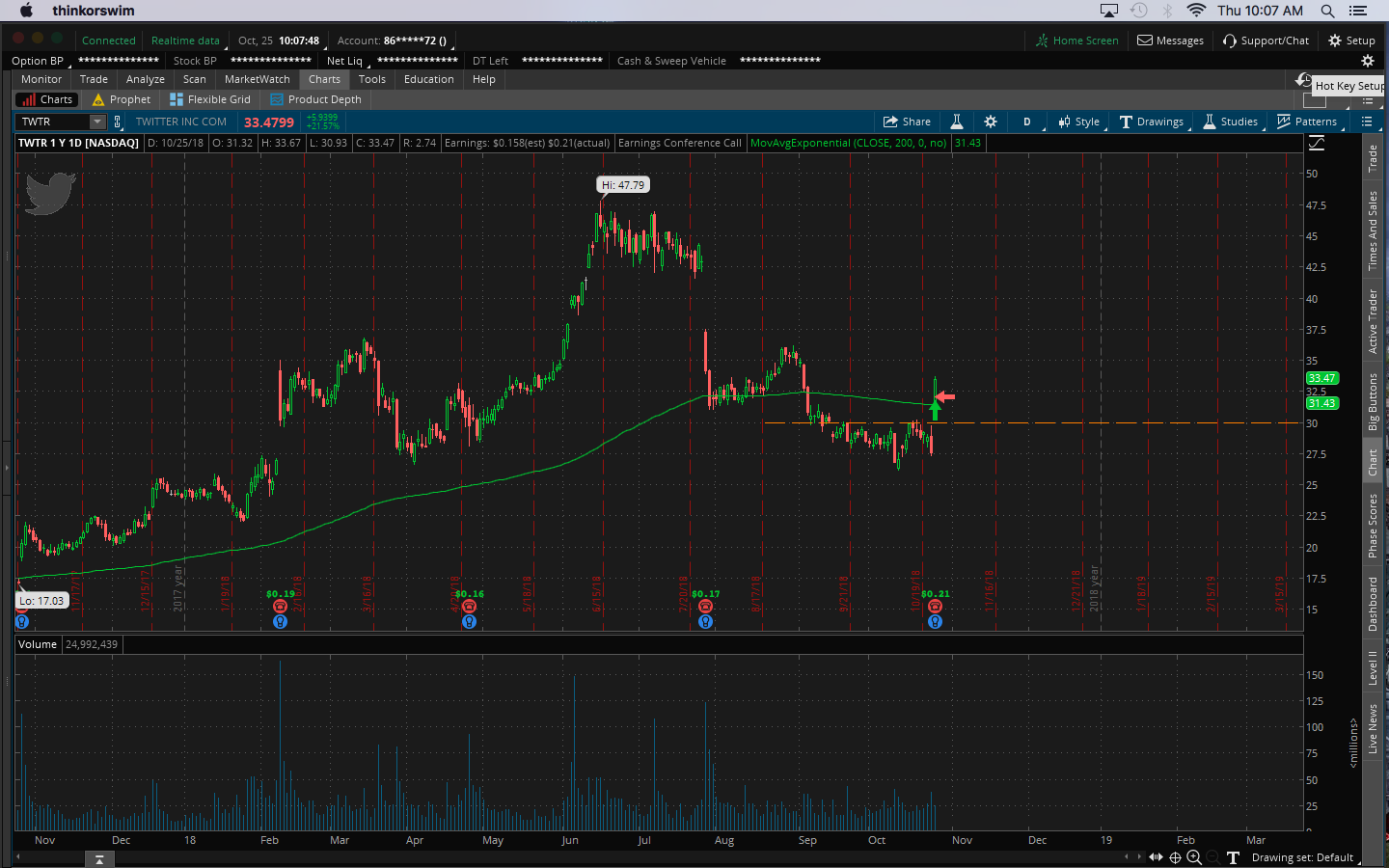
Task: Click the Home Screen icon
Action: tap(1042, 41)
